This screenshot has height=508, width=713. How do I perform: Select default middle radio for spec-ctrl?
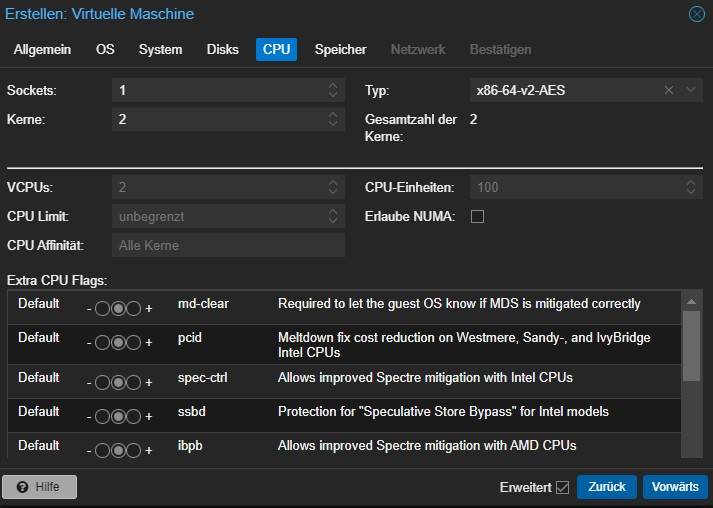[118, 380]
